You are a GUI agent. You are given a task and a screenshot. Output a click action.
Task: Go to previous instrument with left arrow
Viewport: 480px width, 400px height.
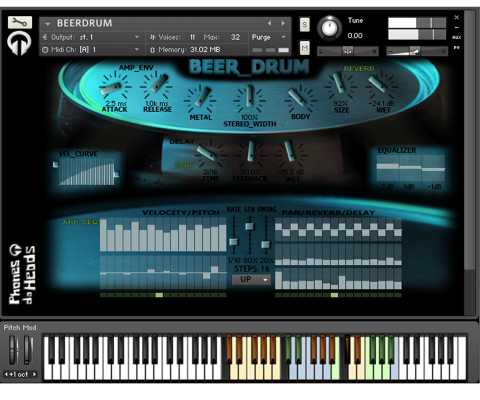(269, 23)
